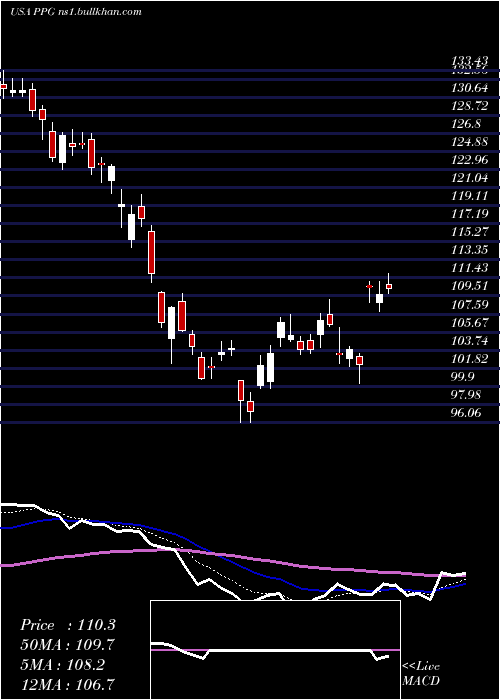This screenshot has width=500, height=700.
Task: Select the 97.98 price axis label
Action: tap(468, 395)
